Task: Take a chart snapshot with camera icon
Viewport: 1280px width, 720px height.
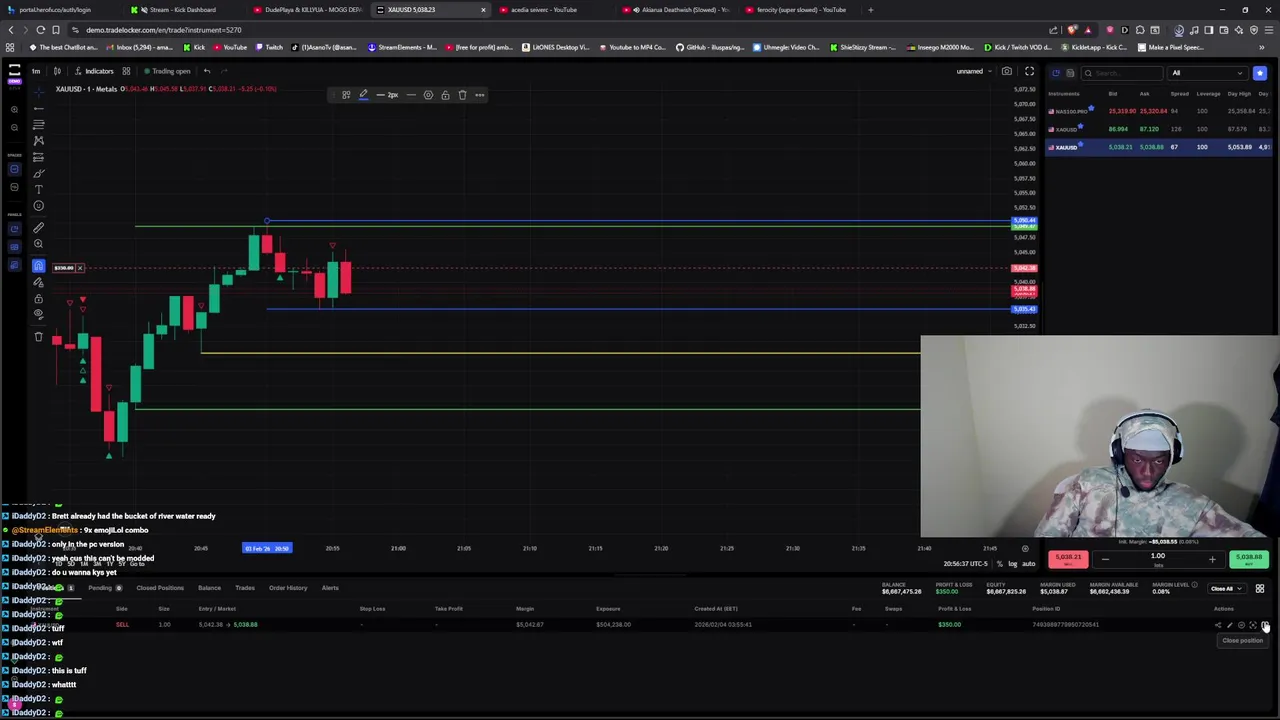Action: [x=1007, y=71]
